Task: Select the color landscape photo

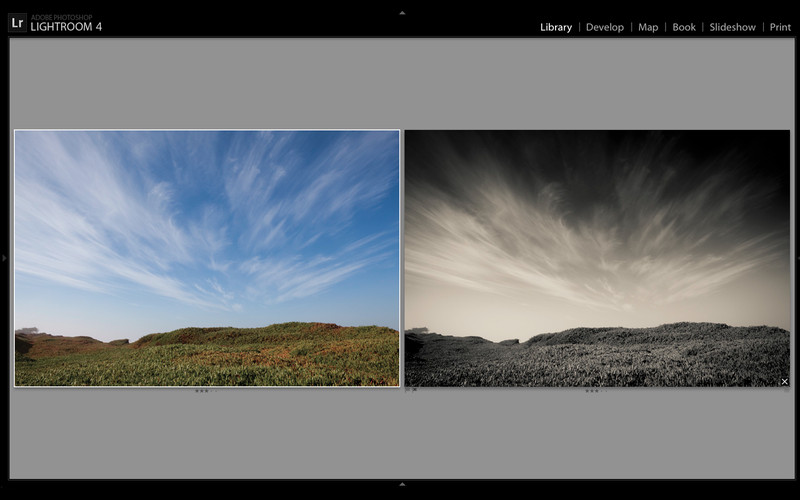Action: pos(207,258)
